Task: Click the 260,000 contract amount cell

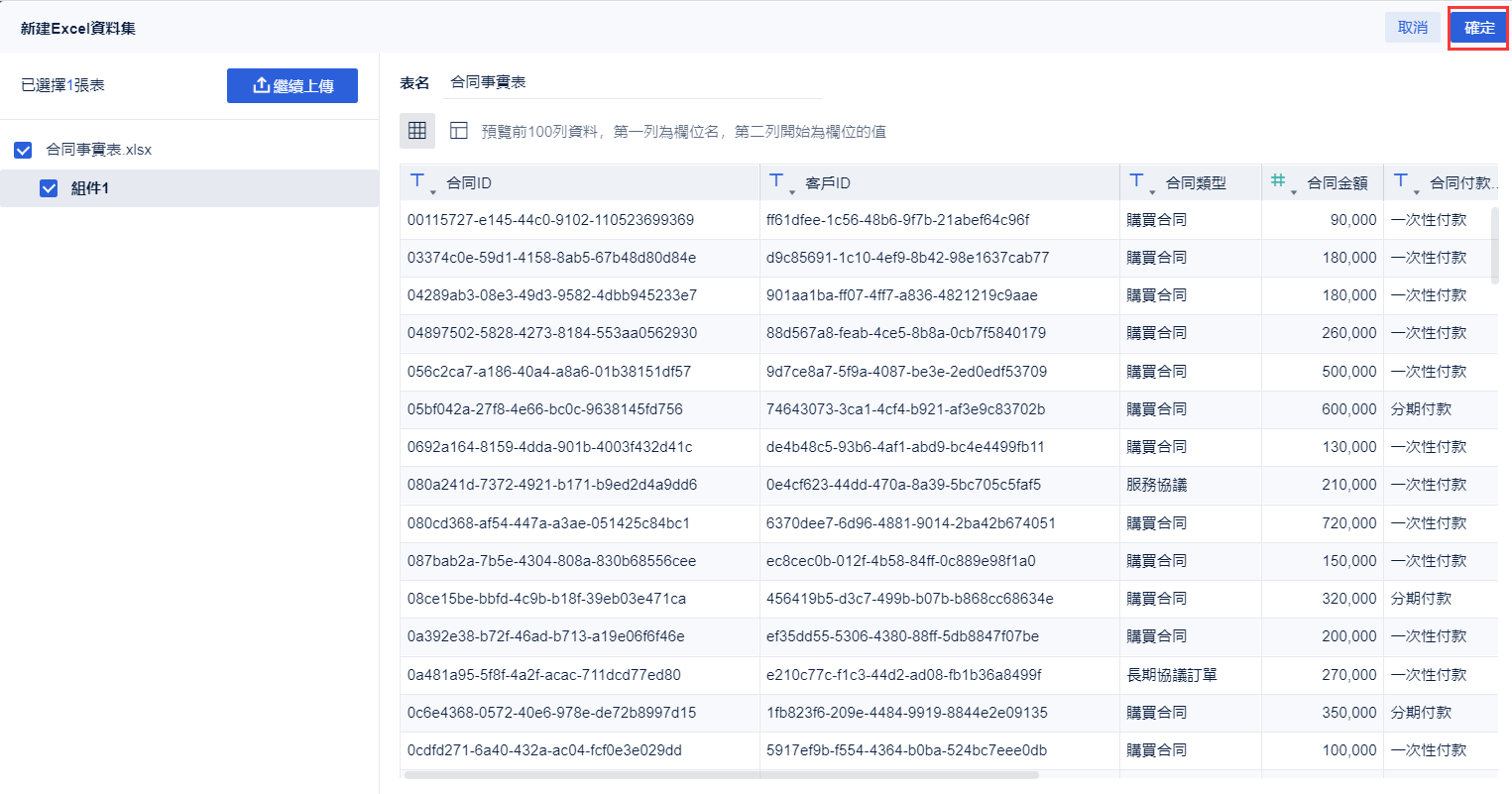Action: pyautogui.click(x=1323, y=333)
